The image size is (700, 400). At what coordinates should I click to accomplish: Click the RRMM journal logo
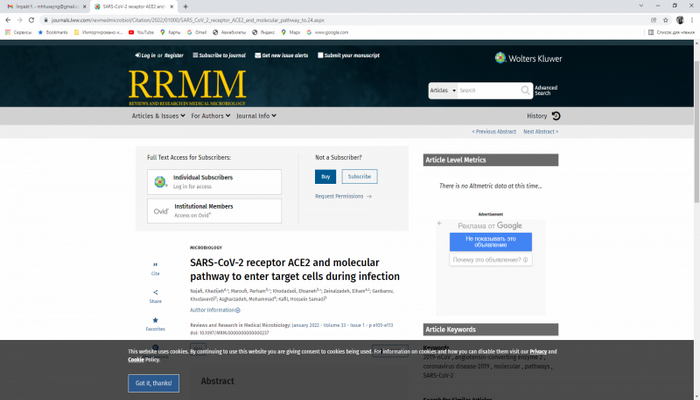(x=187, y=86)
